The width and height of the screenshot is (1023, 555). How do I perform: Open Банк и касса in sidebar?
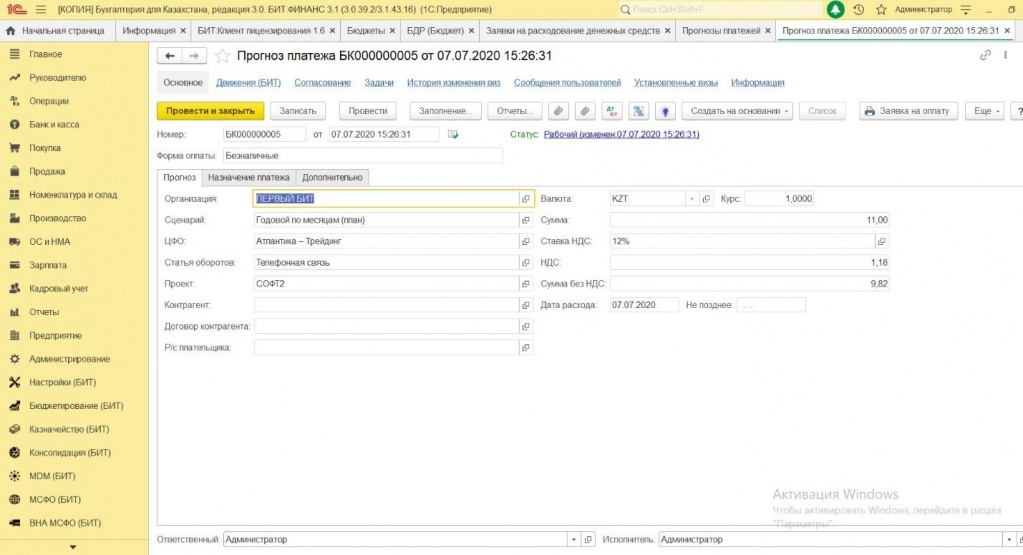pos(54,125)
